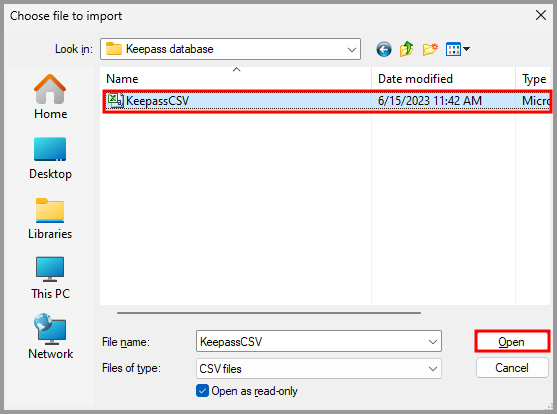557x414 pixels.
Task: Cancel the import dialog
Action: [512, 368]
